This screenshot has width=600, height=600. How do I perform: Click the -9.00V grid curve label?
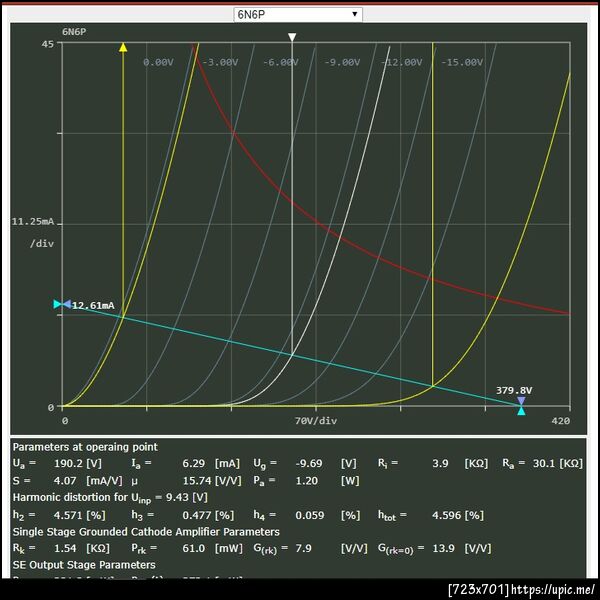(x=342, y=62)
